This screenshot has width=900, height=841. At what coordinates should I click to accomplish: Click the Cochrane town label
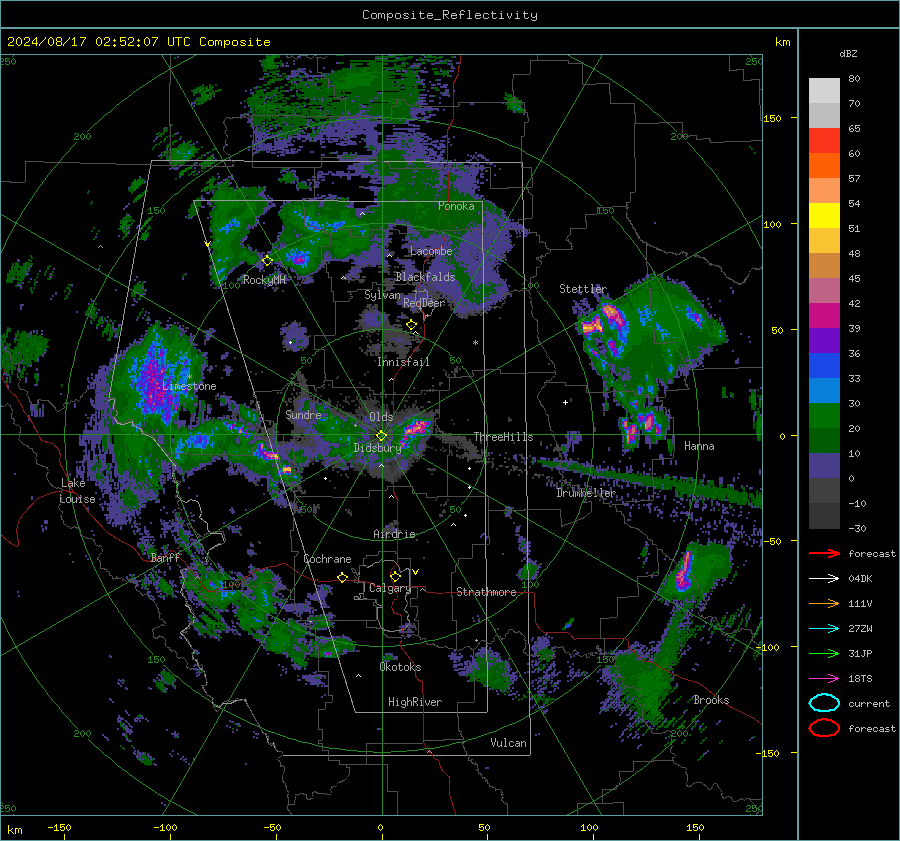[x=327, y=559]
